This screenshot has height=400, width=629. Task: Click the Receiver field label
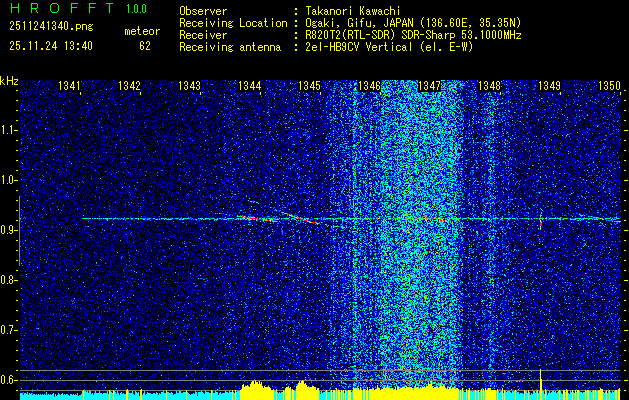(203, 35)
